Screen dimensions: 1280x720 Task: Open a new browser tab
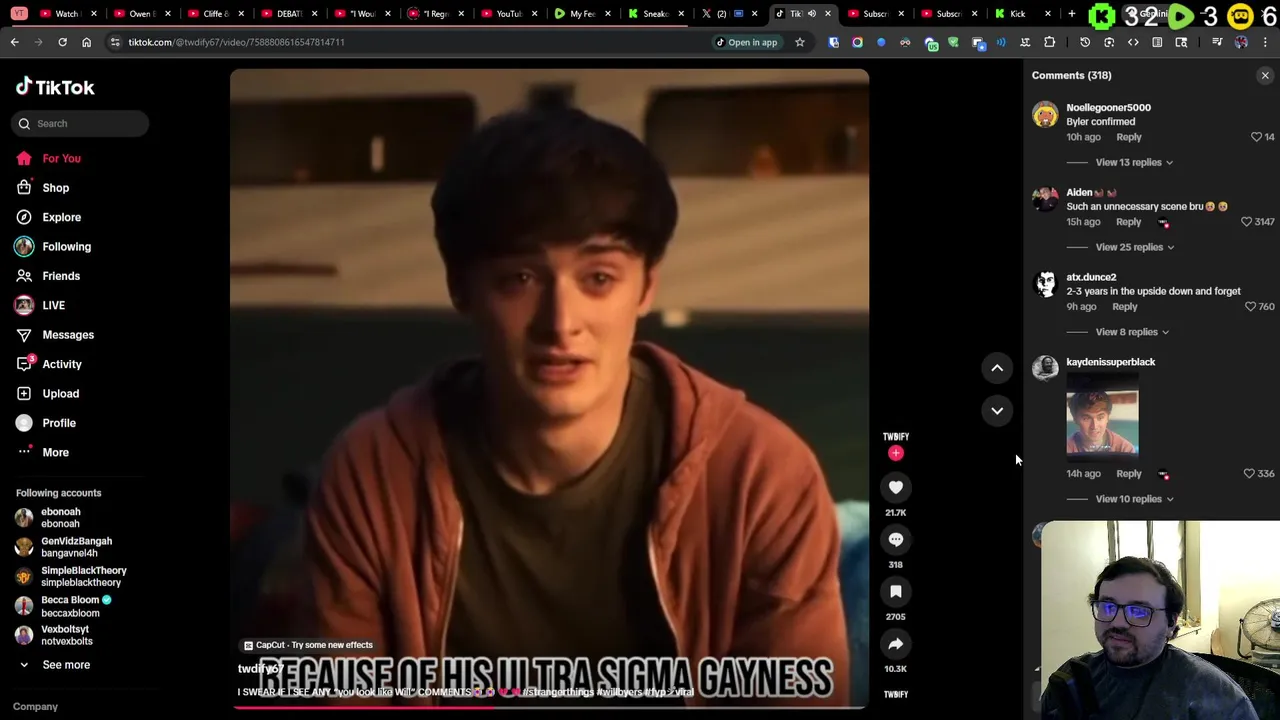pyautogui.click(x=1071, y=14)
